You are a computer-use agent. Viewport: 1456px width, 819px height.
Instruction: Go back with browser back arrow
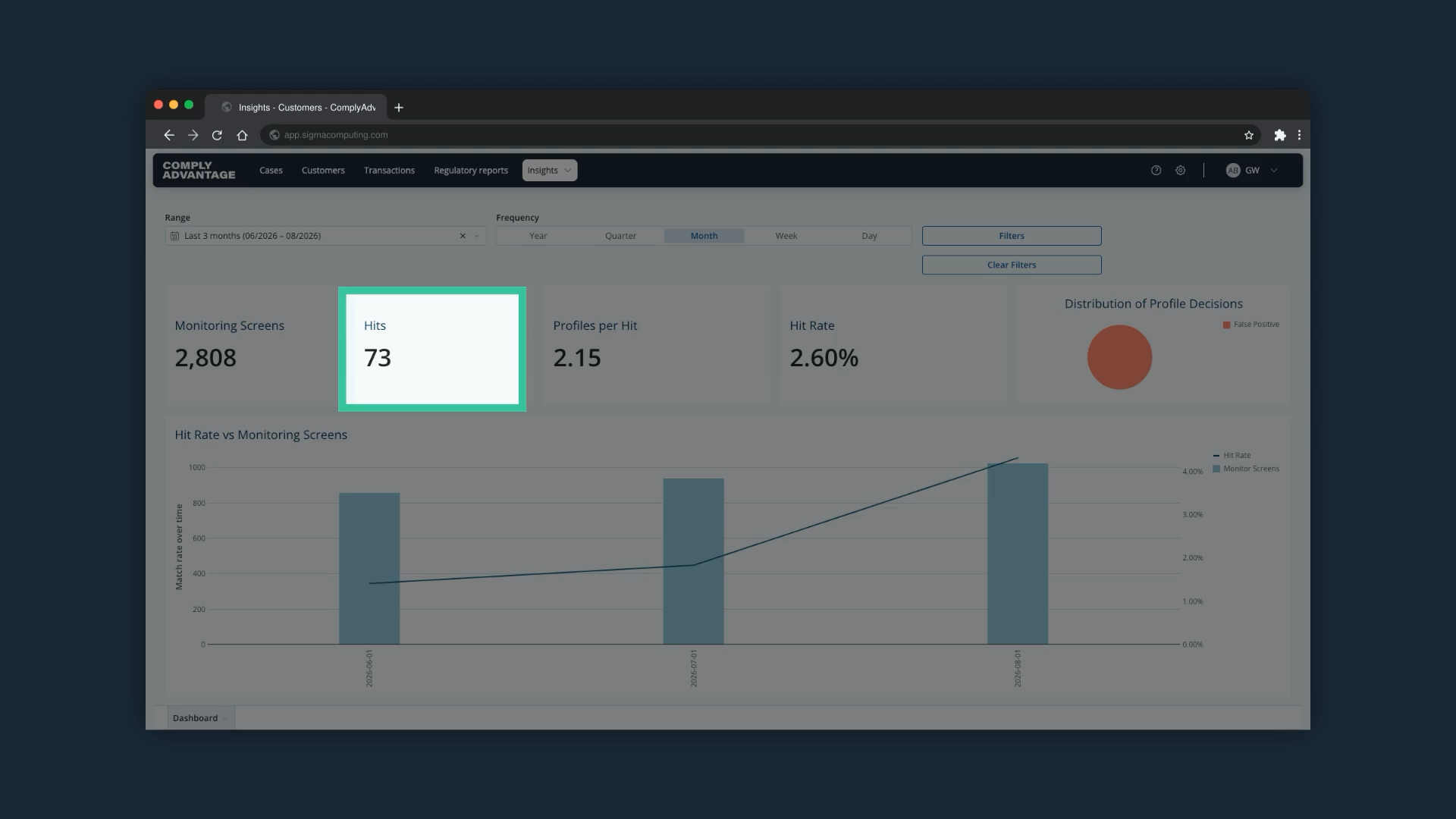(x=169, y=135)
